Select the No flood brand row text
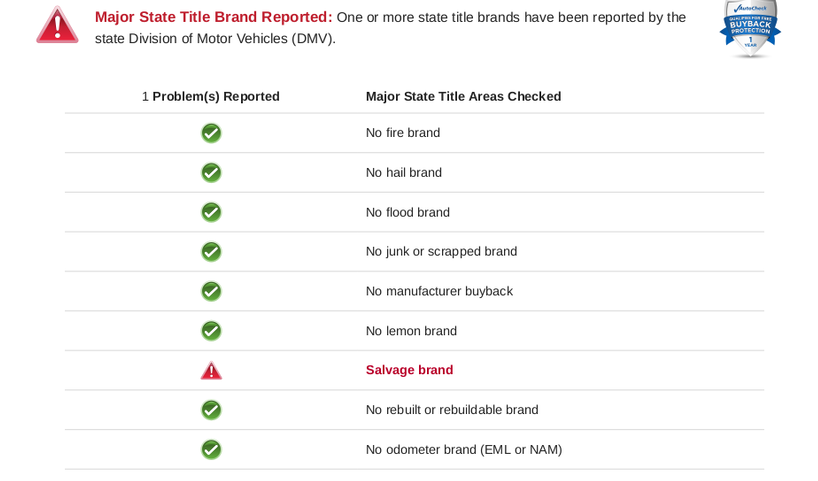This screenshot has width=818, height=481. (x=407, y=212)
